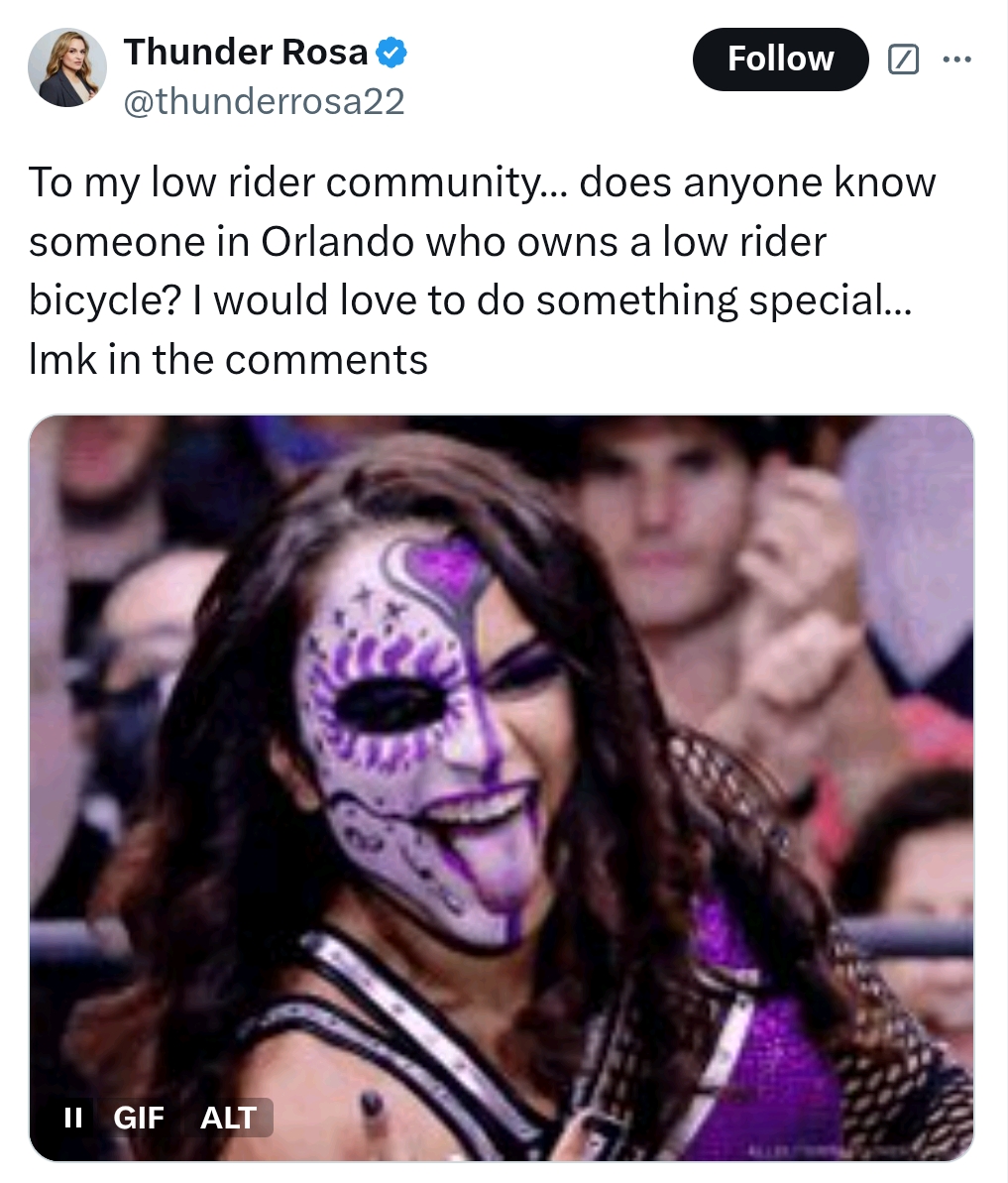Visit the @thunderrosa22 handle link
Screen dimensions: 1008x1183
(x=264, y=101)
